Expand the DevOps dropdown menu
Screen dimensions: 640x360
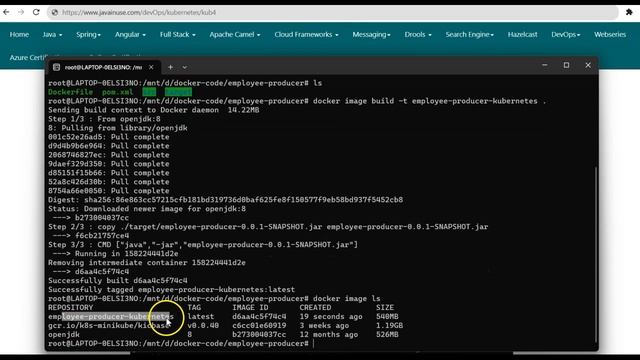point(566,35)
